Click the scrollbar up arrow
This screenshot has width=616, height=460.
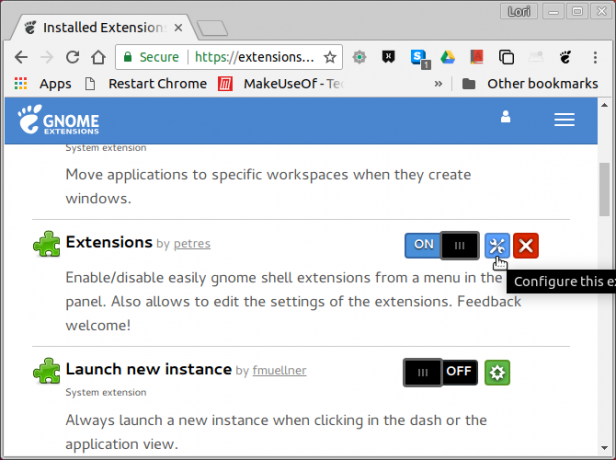(x=604, y=105)
